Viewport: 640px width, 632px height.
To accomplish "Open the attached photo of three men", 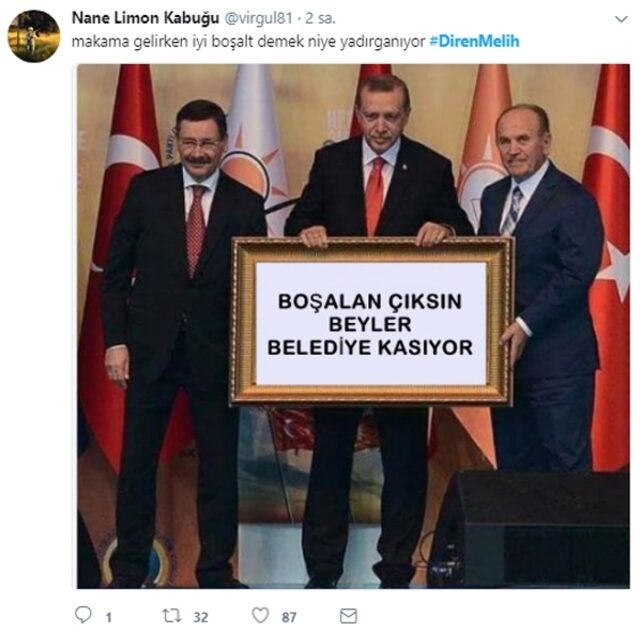I will pyautogui.click(x=353, y=326).
